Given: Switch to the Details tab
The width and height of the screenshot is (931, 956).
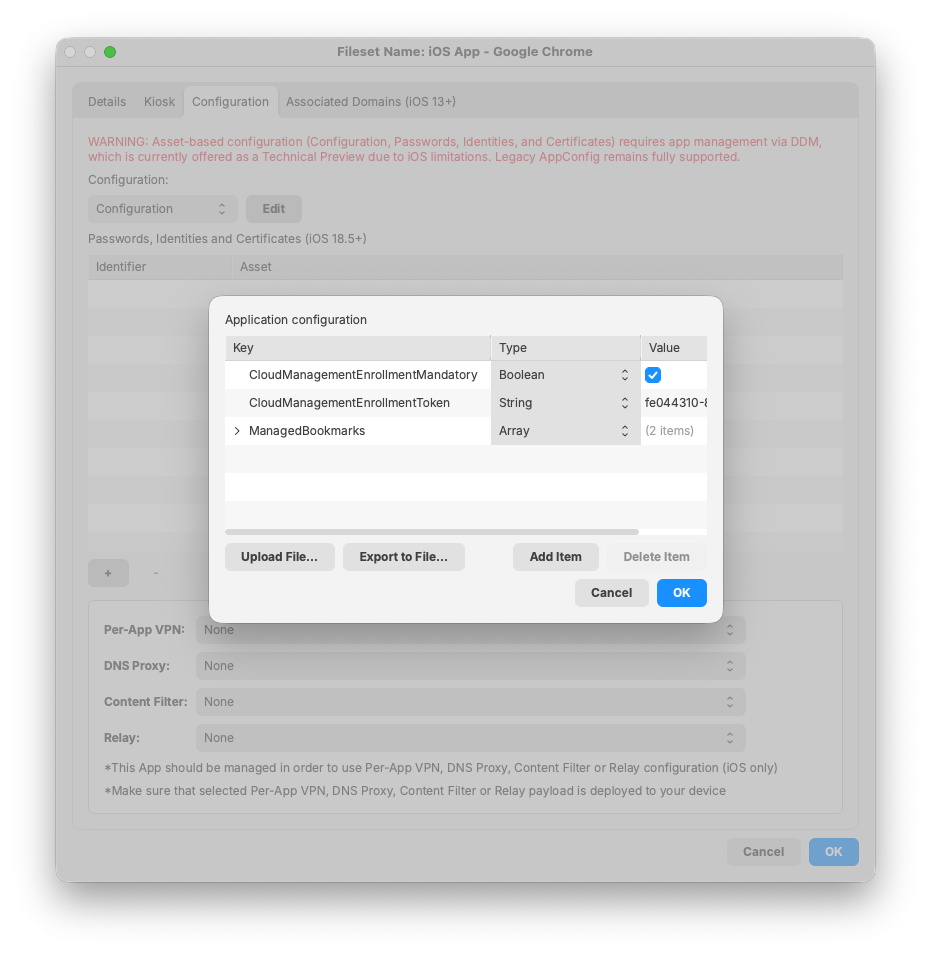Looking at the screenshot, I should pos(107,102).
